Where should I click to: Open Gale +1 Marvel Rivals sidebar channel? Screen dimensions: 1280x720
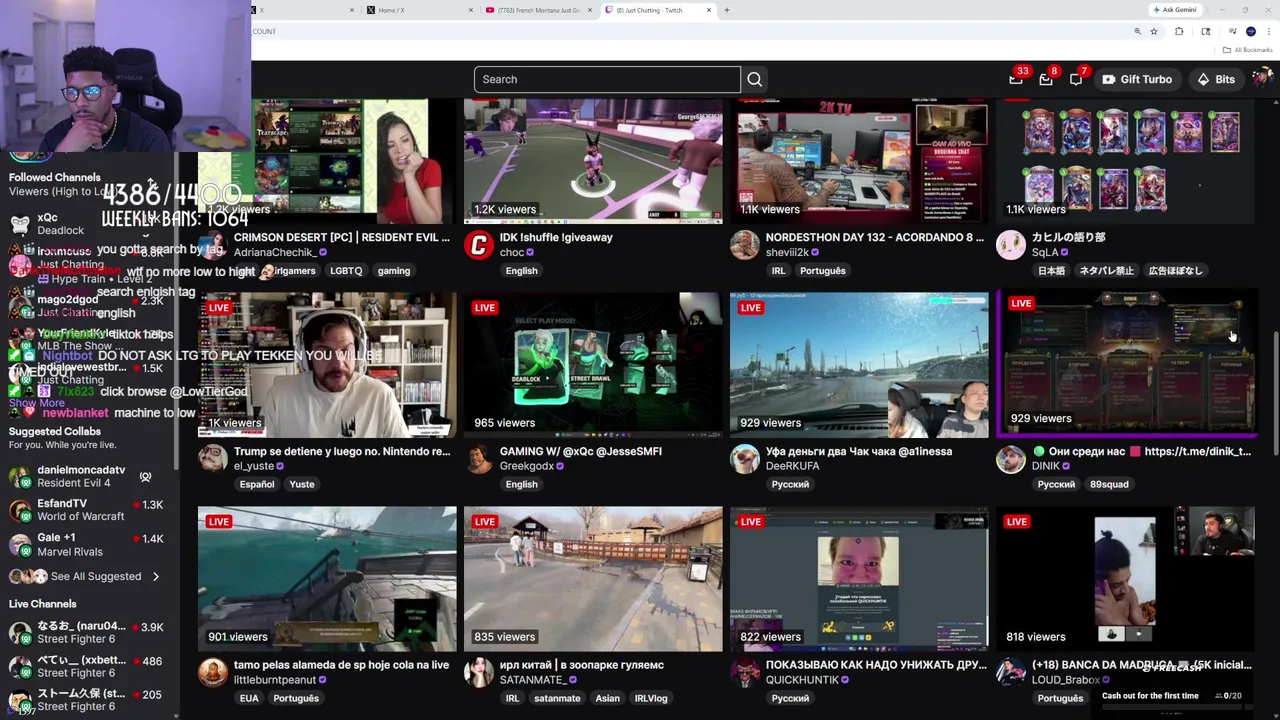[86, 544]
